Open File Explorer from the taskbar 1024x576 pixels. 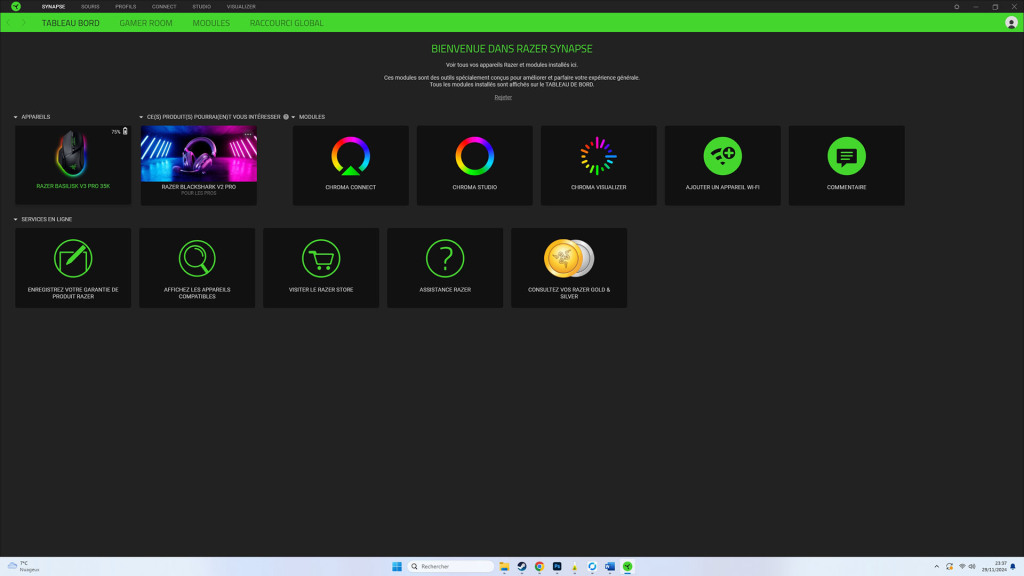click(x=504, y=566)
